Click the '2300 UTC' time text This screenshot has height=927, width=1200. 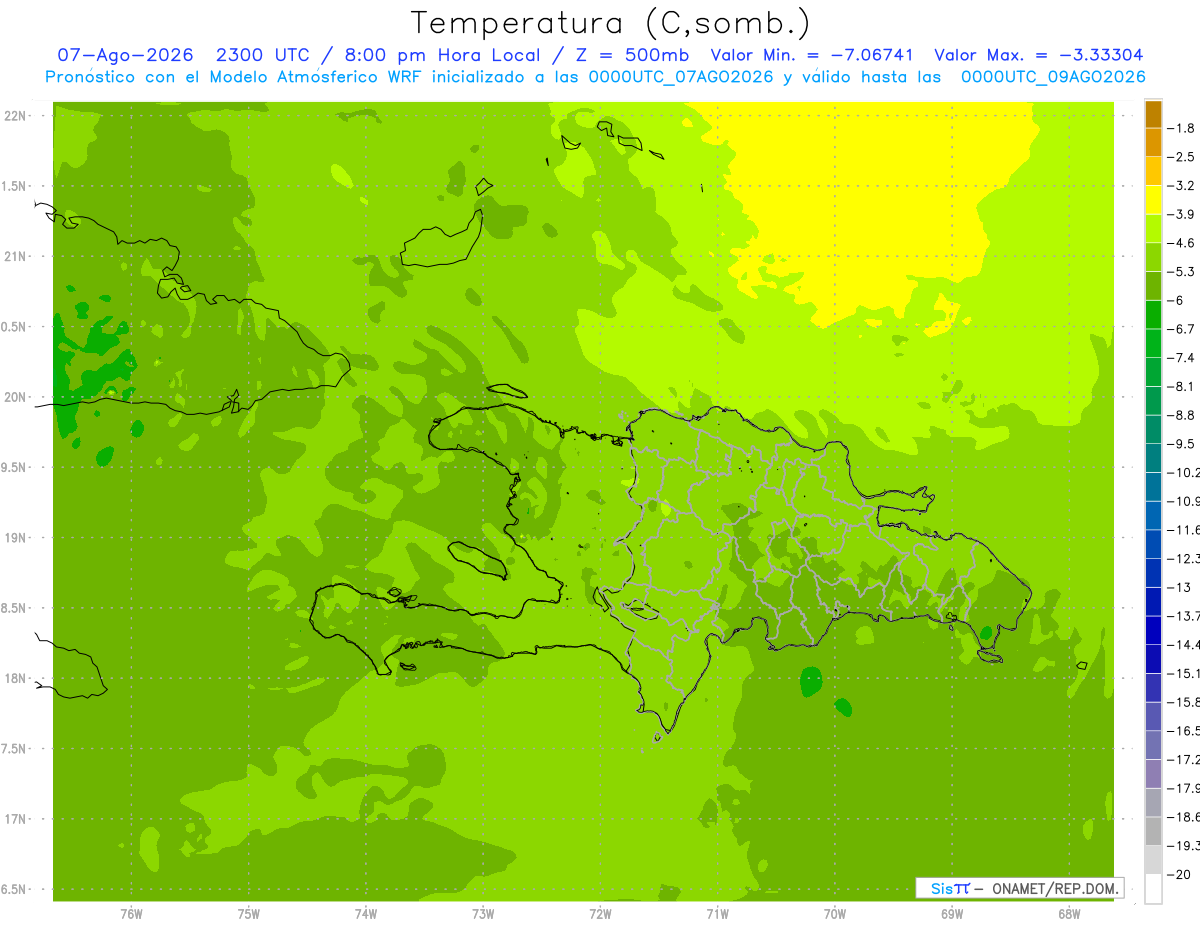coord(262,55)
